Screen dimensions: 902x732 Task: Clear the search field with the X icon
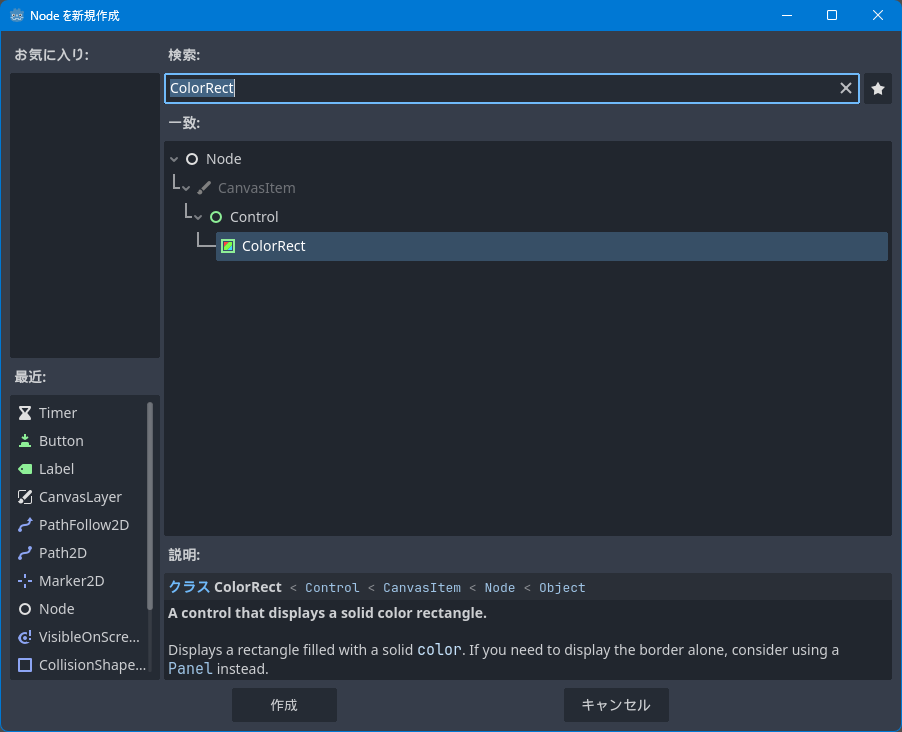coord(846,88)
